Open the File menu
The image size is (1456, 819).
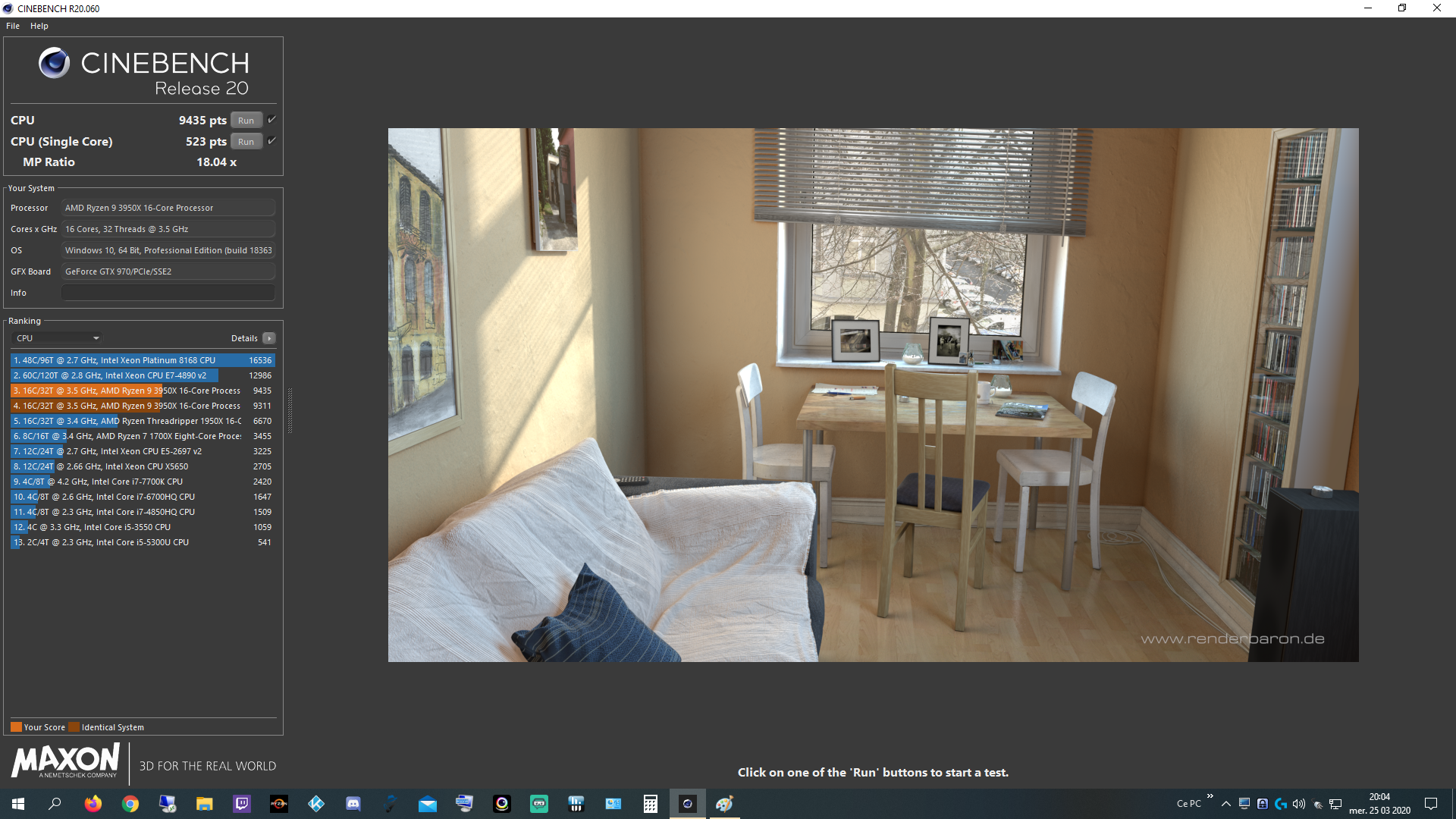(13, 26)
